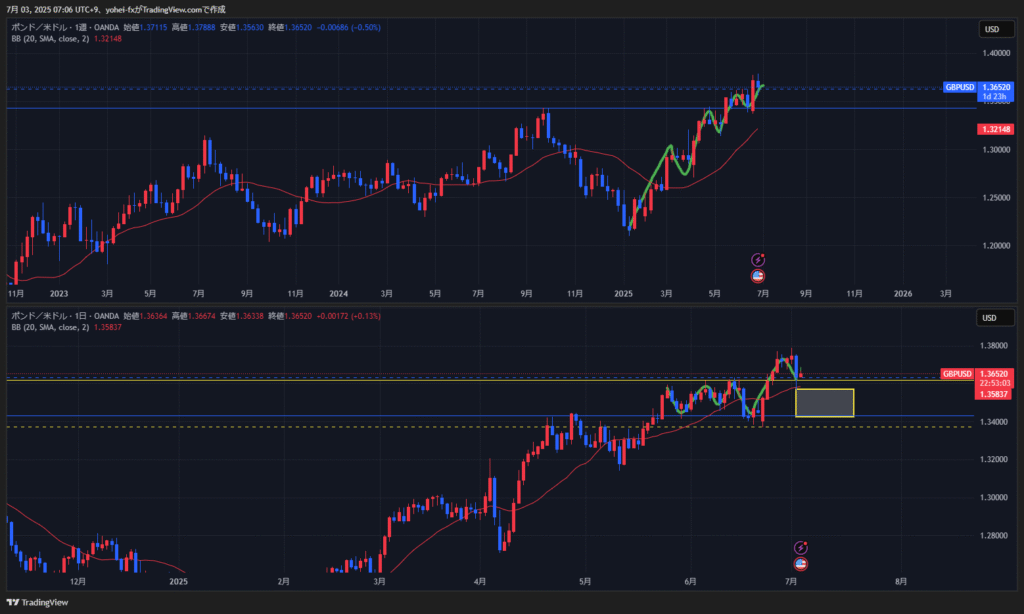Click the BB (20, SMA, close, 2) legend on the weekly chart
This screenshot has width=1024, height=614.
click(50, 39)
